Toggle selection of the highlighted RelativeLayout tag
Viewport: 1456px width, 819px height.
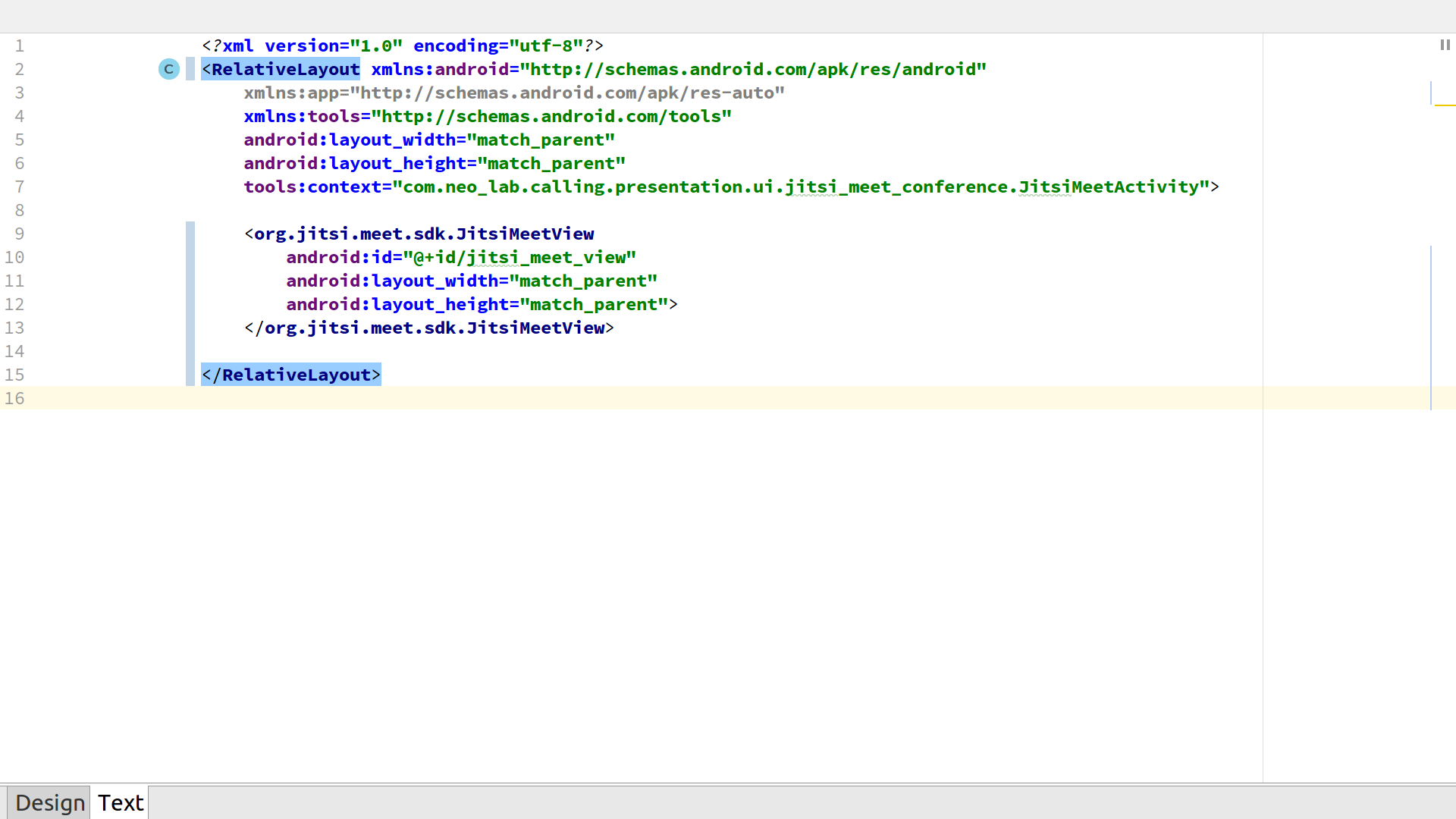(x=281, y=69)
